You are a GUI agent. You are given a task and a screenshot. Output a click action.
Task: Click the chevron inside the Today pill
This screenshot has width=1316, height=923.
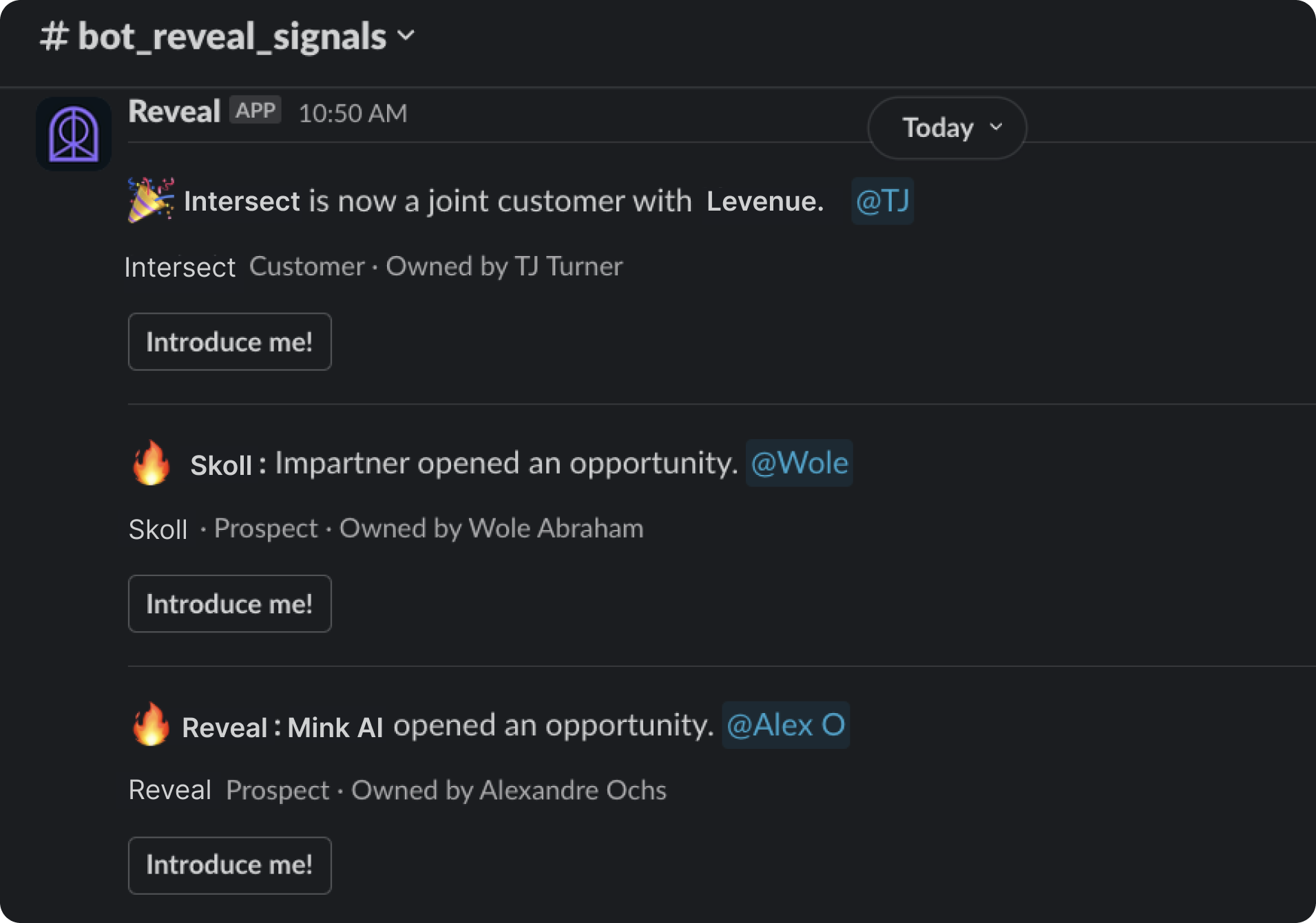coord(996,127)
